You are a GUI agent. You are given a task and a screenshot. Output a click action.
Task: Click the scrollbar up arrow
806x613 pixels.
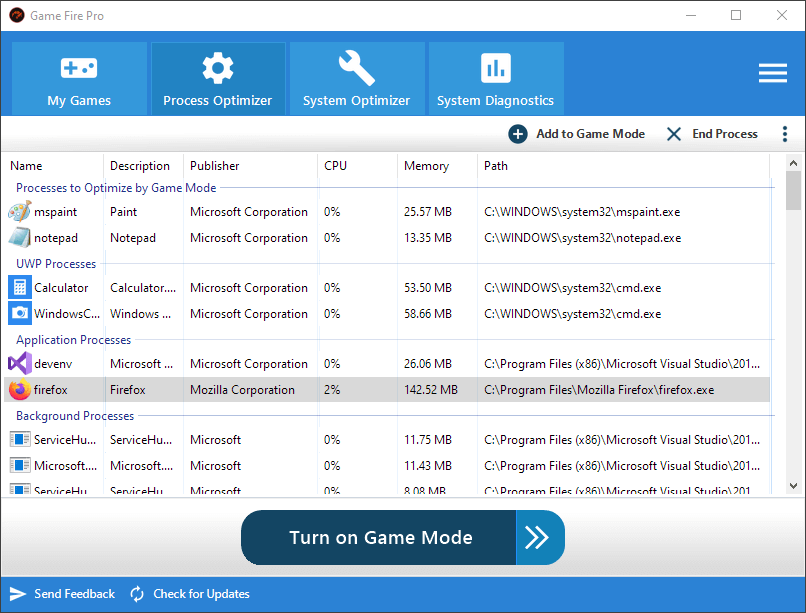(x=793, y=163)
